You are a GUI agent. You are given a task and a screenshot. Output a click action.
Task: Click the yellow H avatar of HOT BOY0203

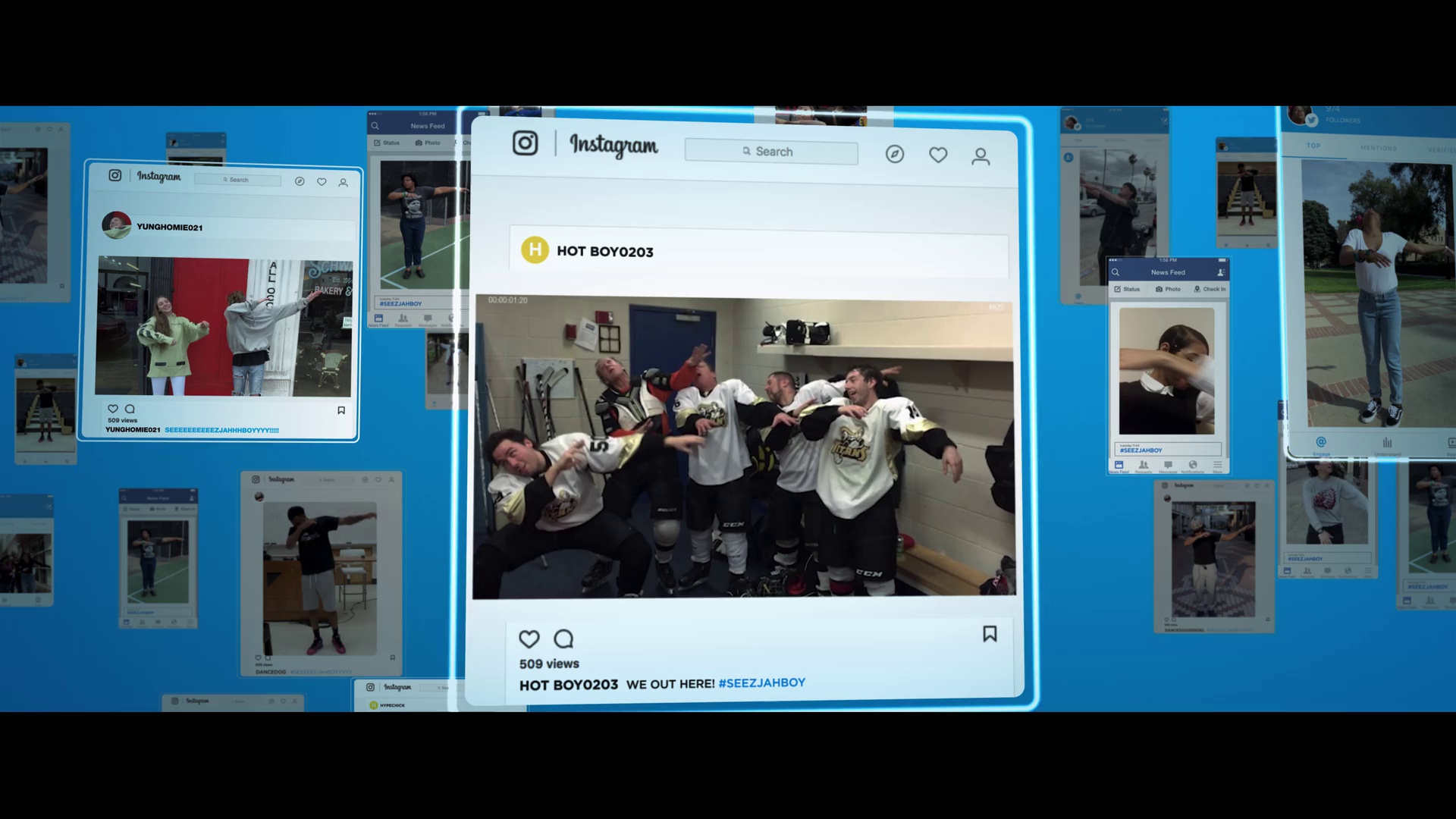[x=535, y=249]
